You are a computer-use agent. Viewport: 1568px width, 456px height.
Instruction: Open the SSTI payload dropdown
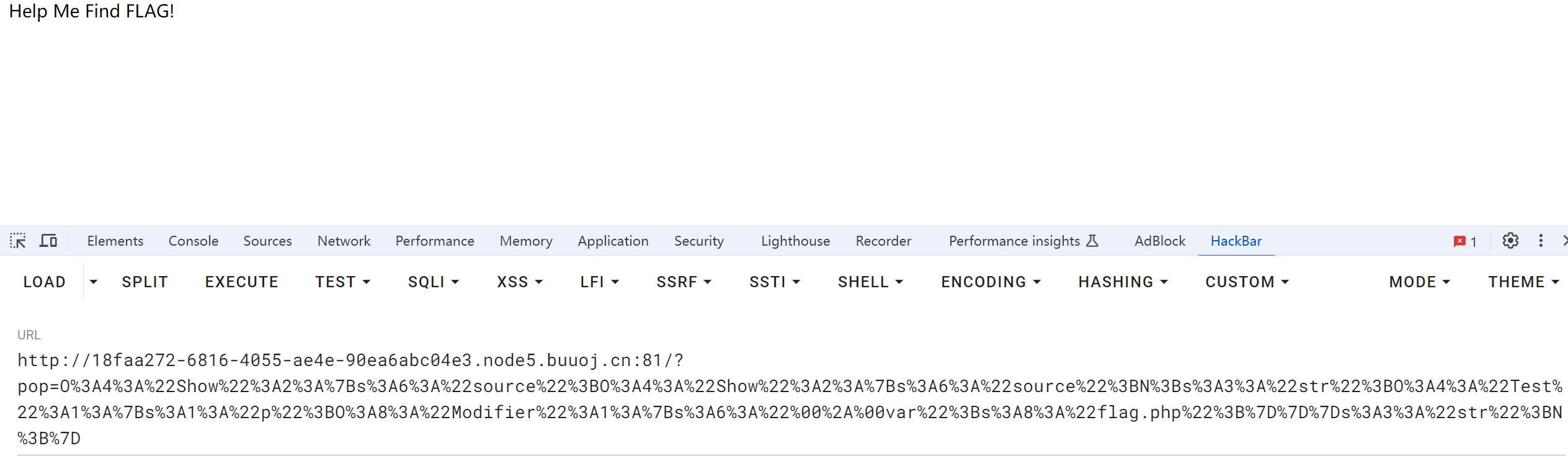tap(775, 282)
